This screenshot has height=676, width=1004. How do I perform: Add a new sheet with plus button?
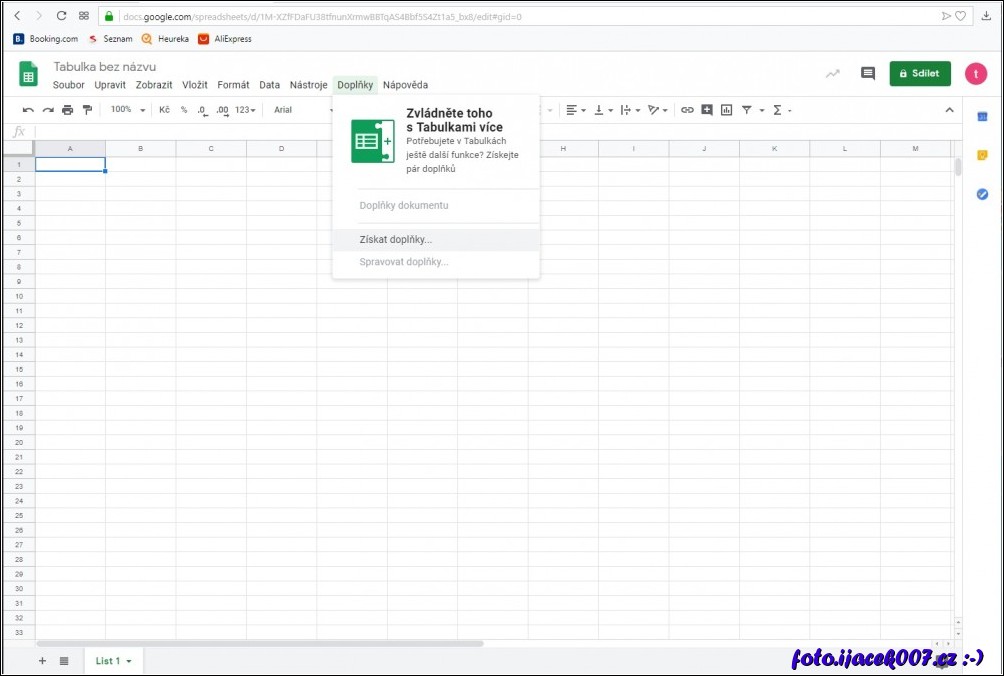(x=42, y=661)
